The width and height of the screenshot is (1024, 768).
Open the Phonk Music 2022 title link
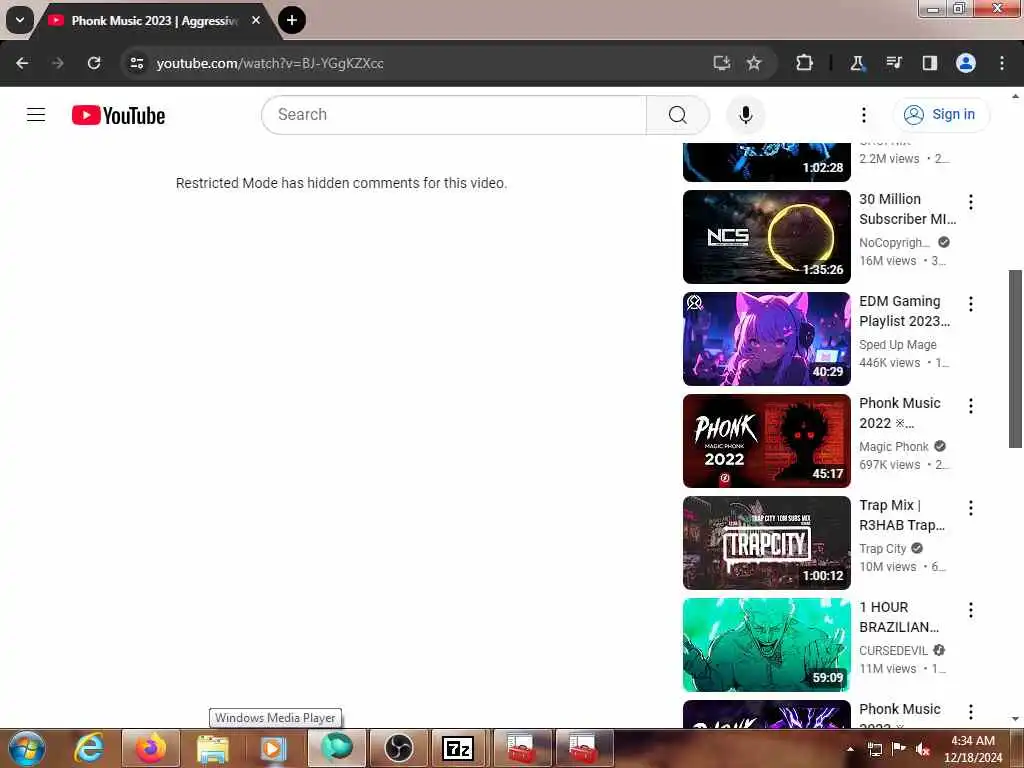click(899, 413)
